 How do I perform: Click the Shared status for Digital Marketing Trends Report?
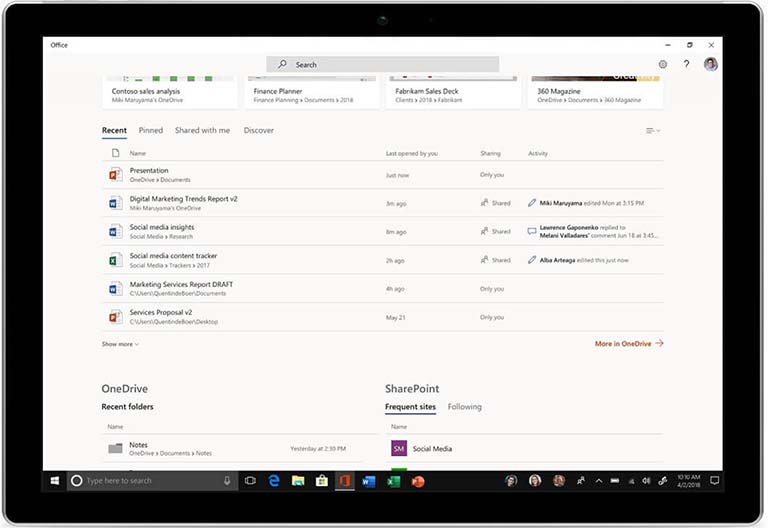coord(495,203)
